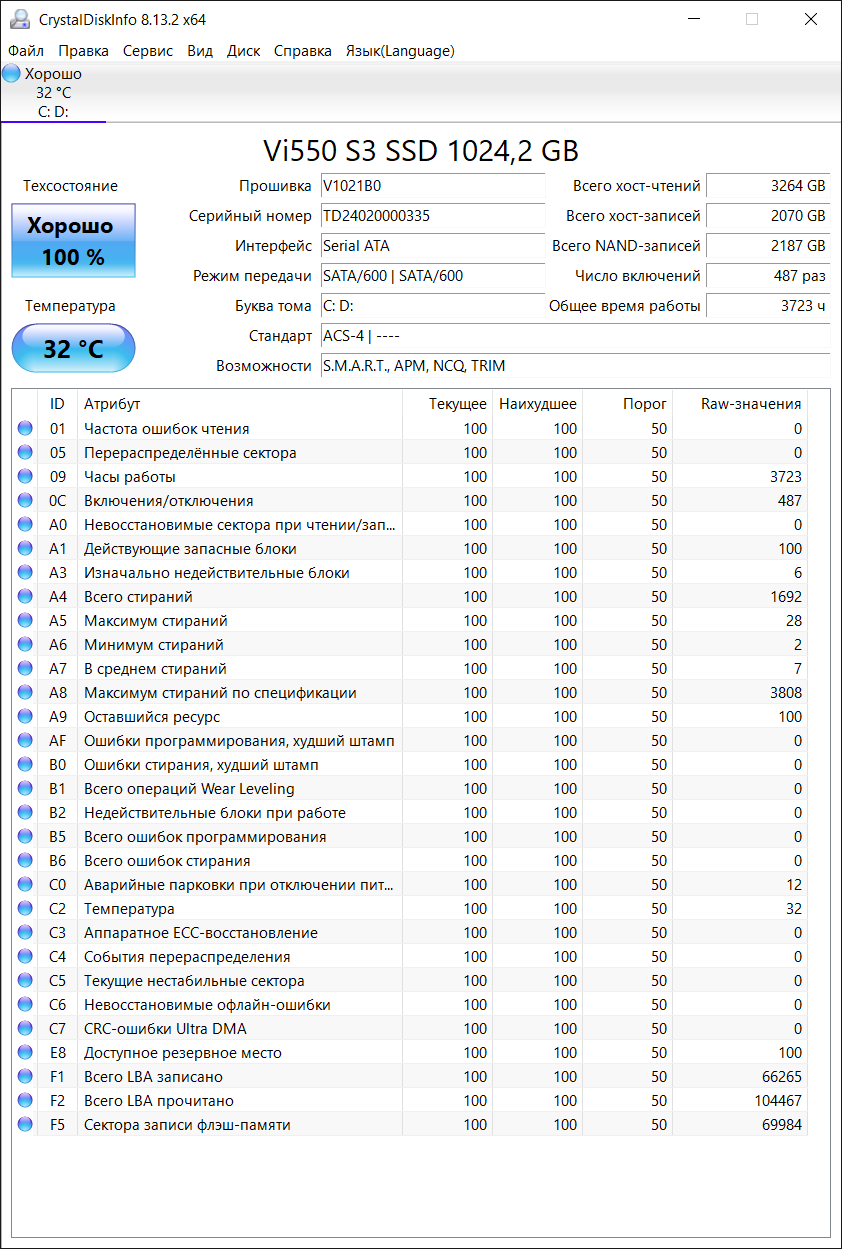Viewport: 842px width, 1249px height.
Task: Click status orb for attribute 05 reallocated sectors
Action: [x=25, y=453]
